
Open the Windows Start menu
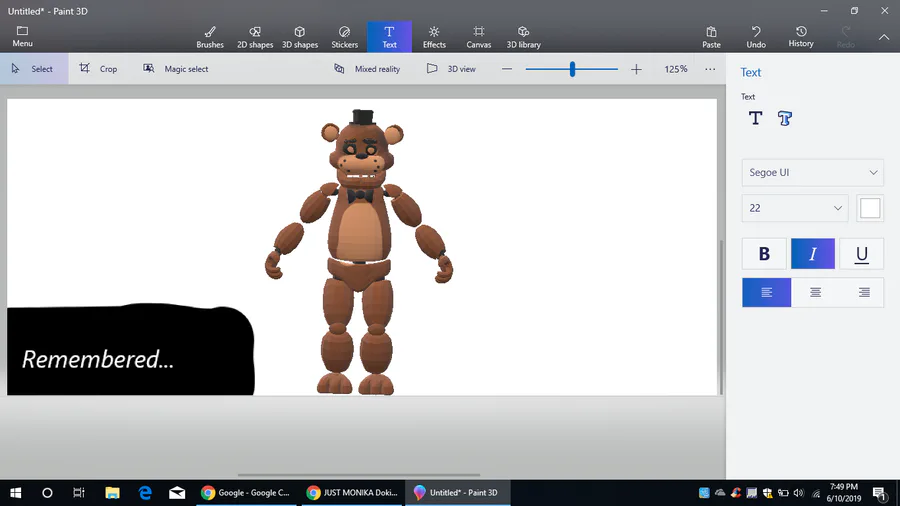(15, 493)
